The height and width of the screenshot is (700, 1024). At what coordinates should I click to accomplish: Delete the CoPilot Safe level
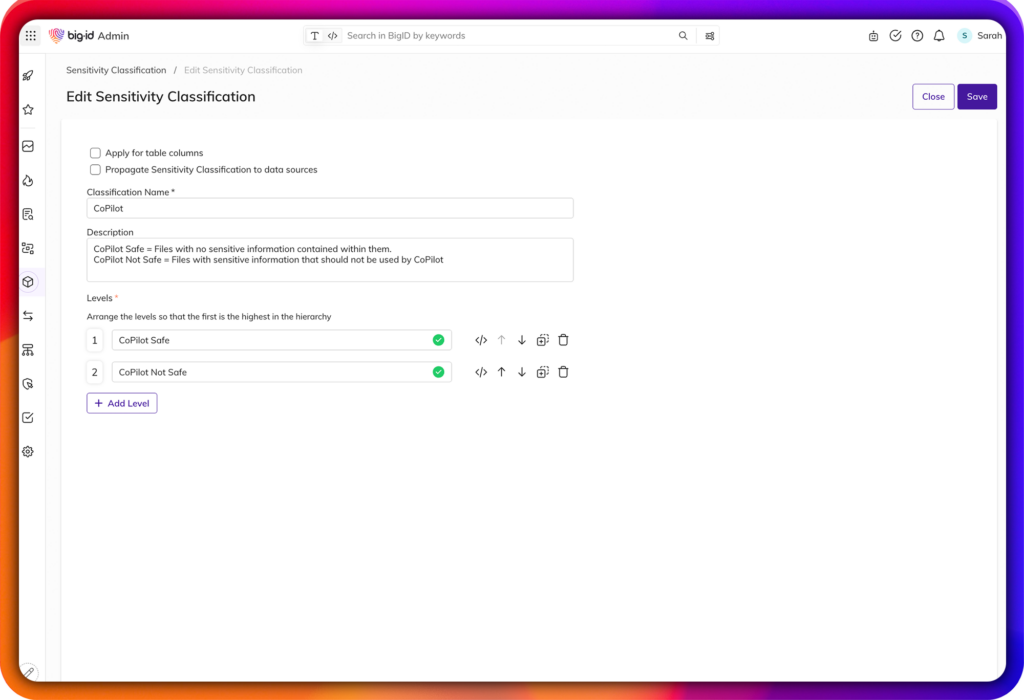pyautogui.click(x=563, y=340)
